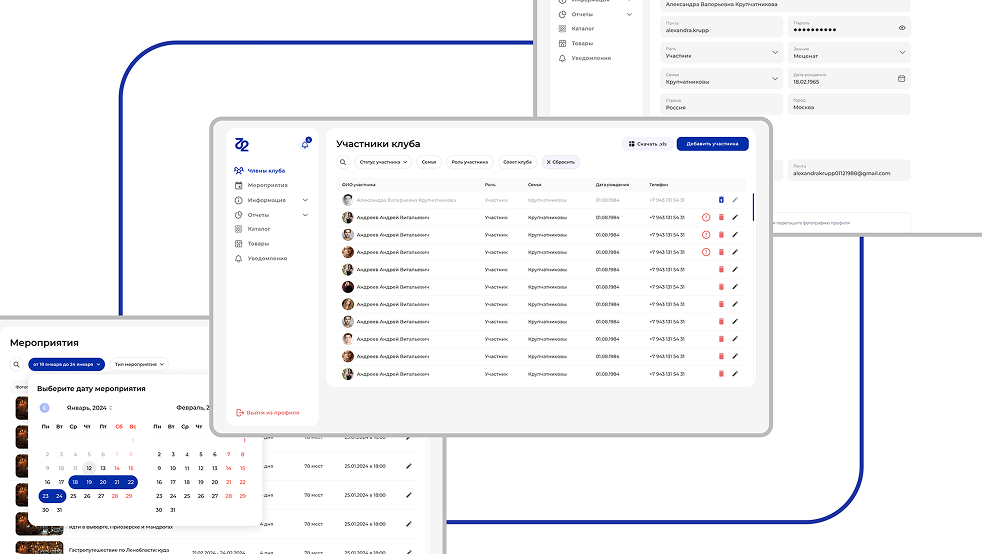This screenshot has width=982, height=554.
Task: Open Мероприятия from the sidebar menu
Action: pos(267,185)
